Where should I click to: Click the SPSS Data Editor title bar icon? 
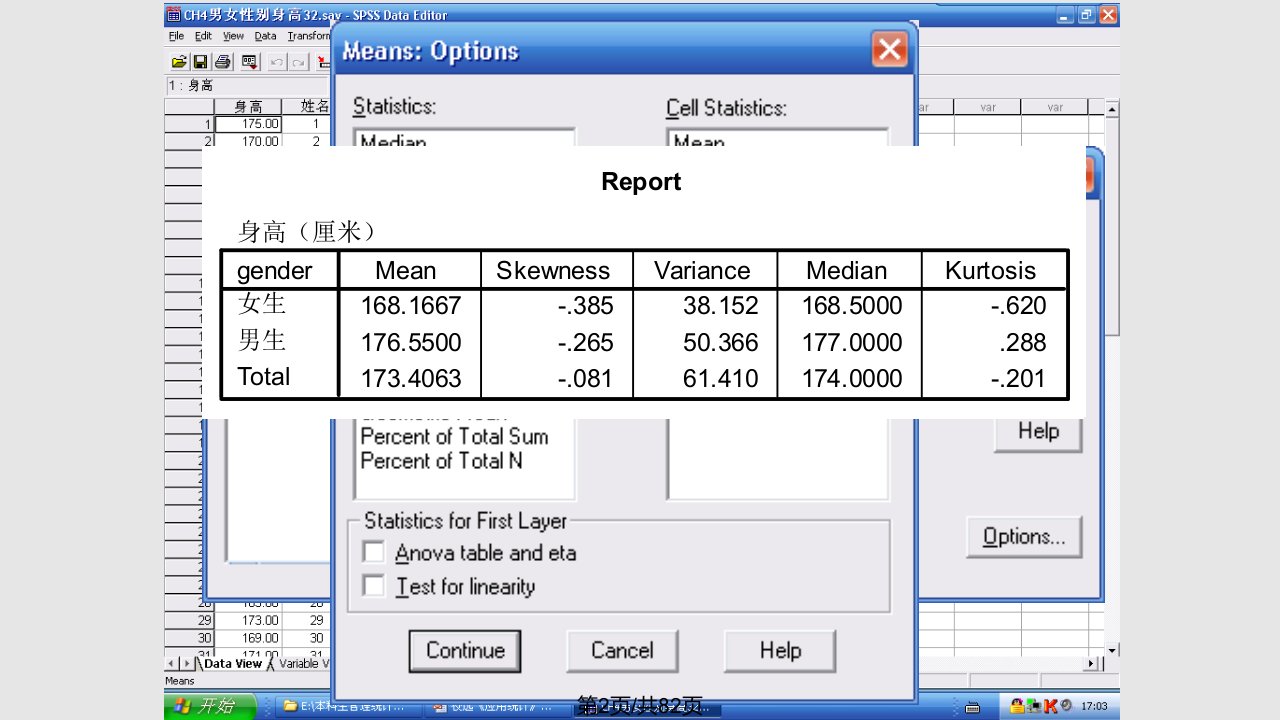173,15
